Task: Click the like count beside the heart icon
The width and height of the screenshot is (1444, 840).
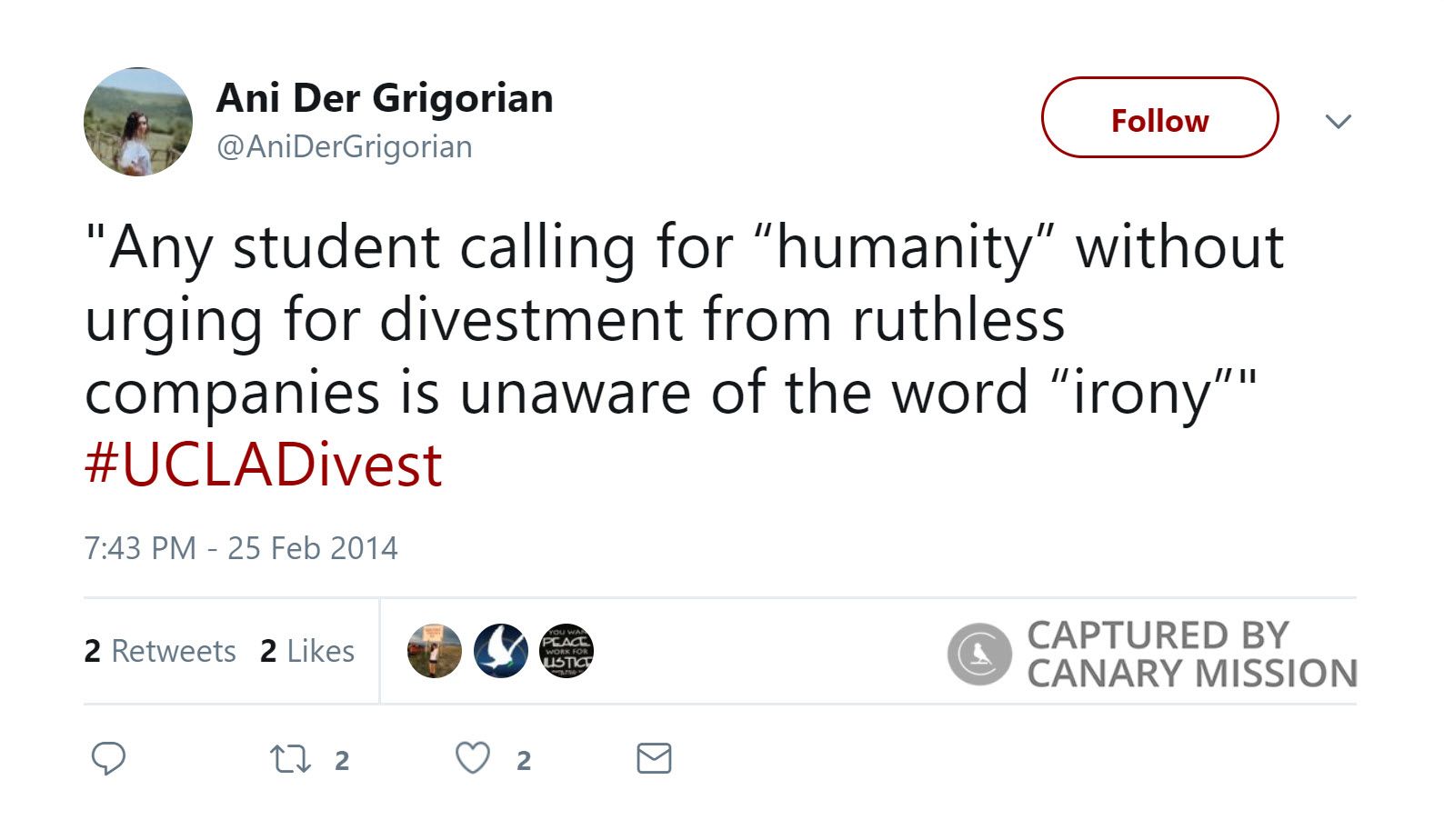Action: [x=524, y=761]
